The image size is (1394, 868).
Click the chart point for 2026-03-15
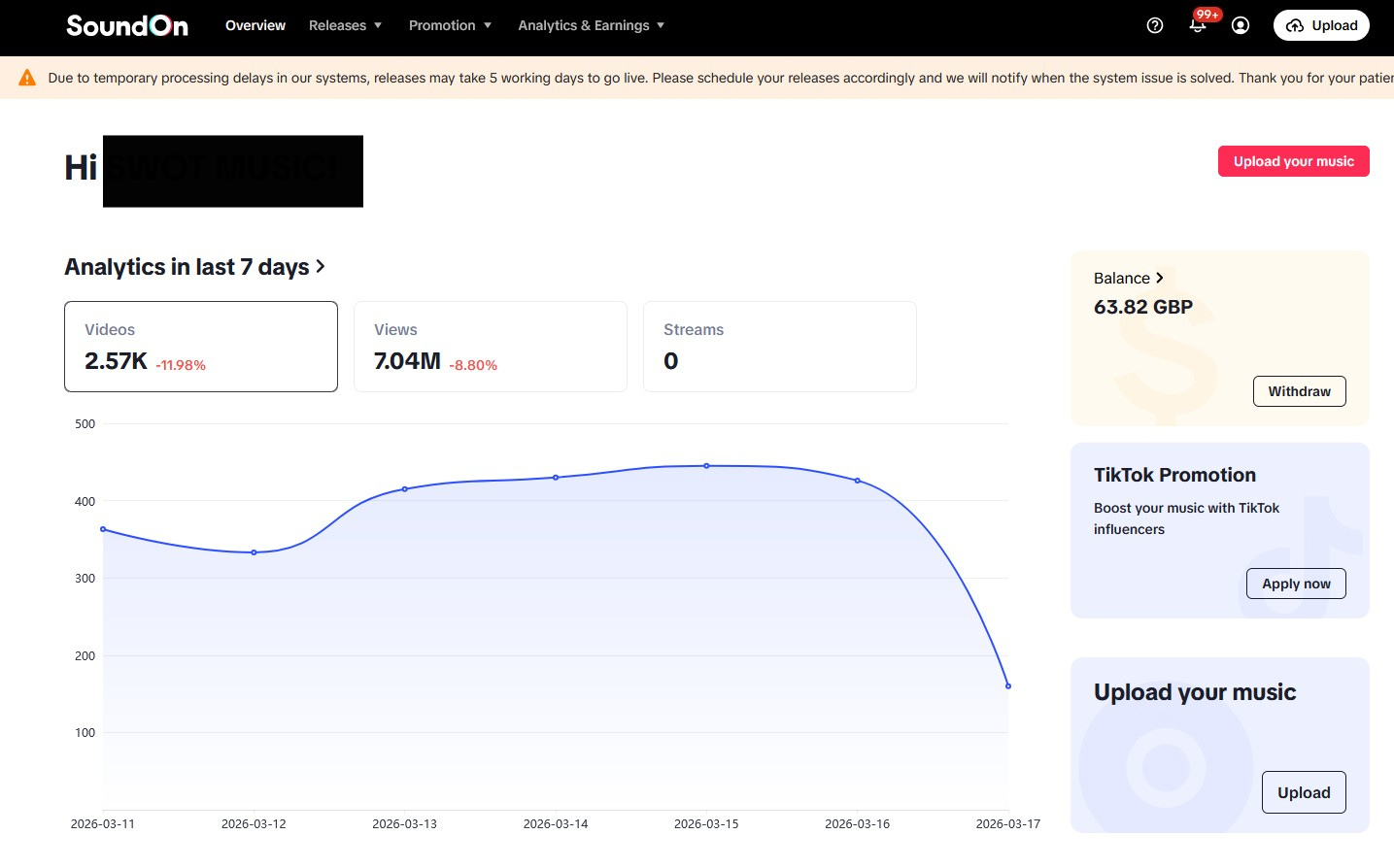(706, 467)
